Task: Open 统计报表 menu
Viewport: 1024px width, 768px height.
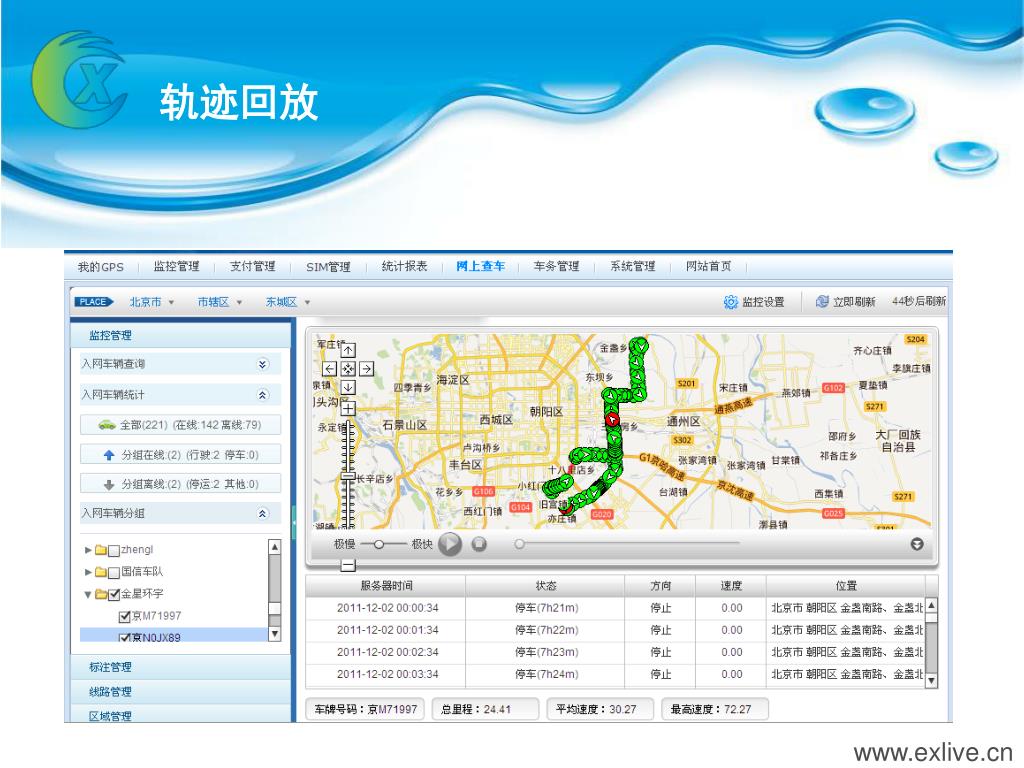Action: point(404,266)
